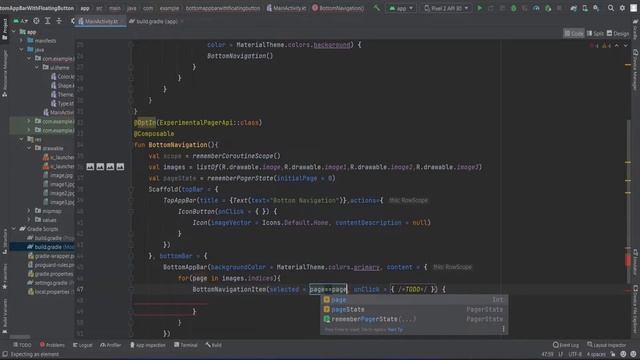Open the Project tool window sidebar button

(x=4, y=29)
